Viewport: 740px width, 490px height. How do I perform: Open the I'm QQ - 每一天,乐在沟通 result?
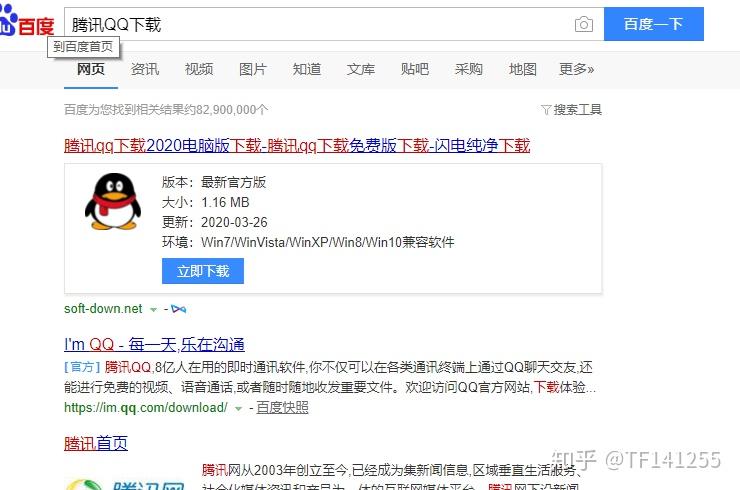pos(154,345)
